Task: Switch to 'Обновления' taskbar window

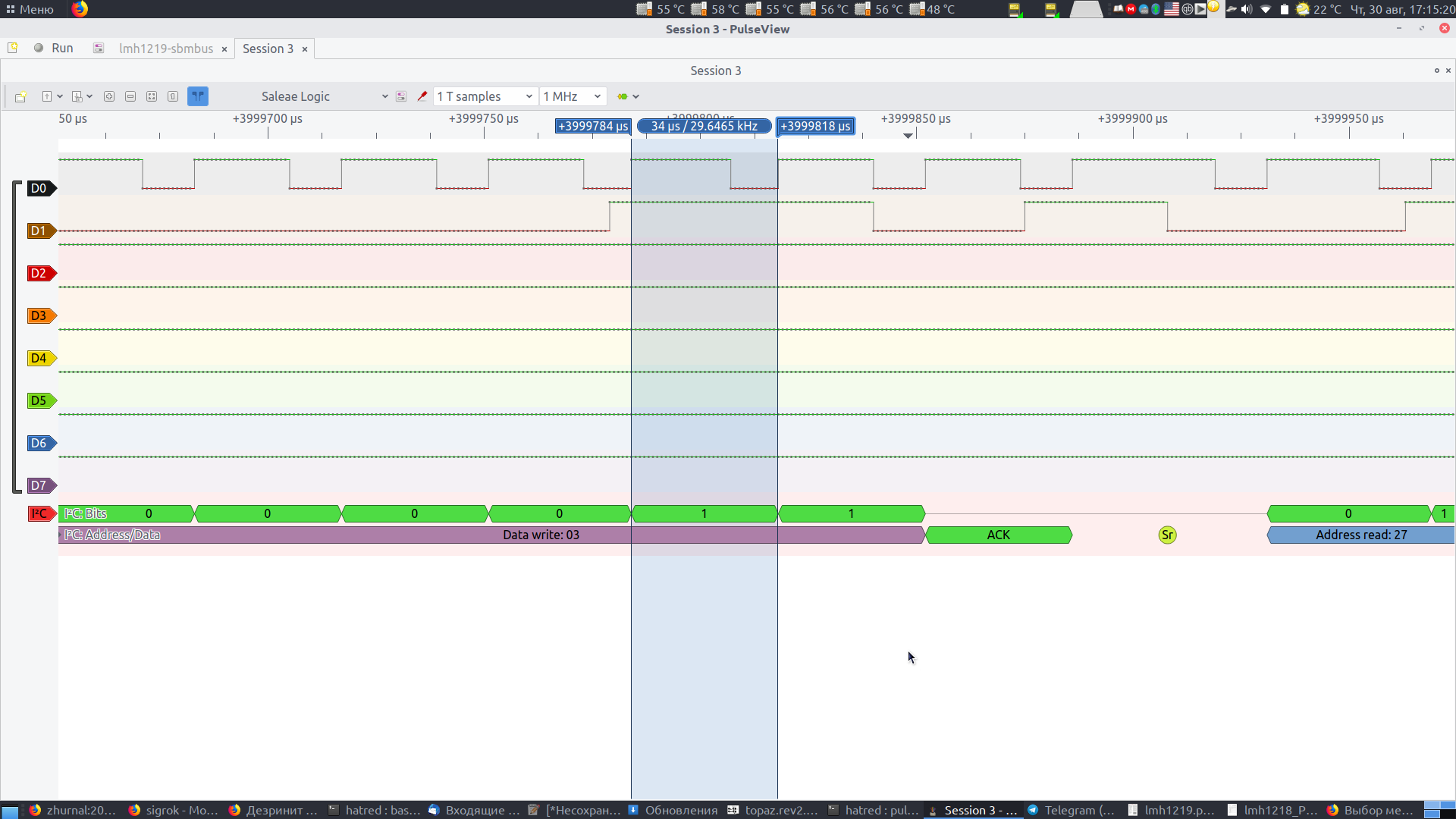Action: point(673,810)
